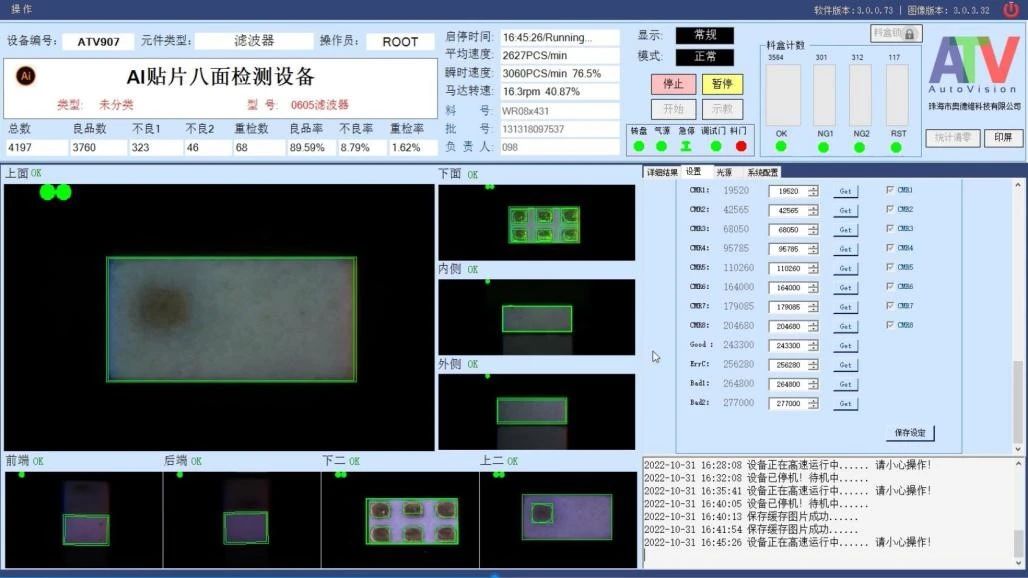Uncheck the CMR5 checkbox
Viewport: 1028px width, 578px height.
coord(888,268)
